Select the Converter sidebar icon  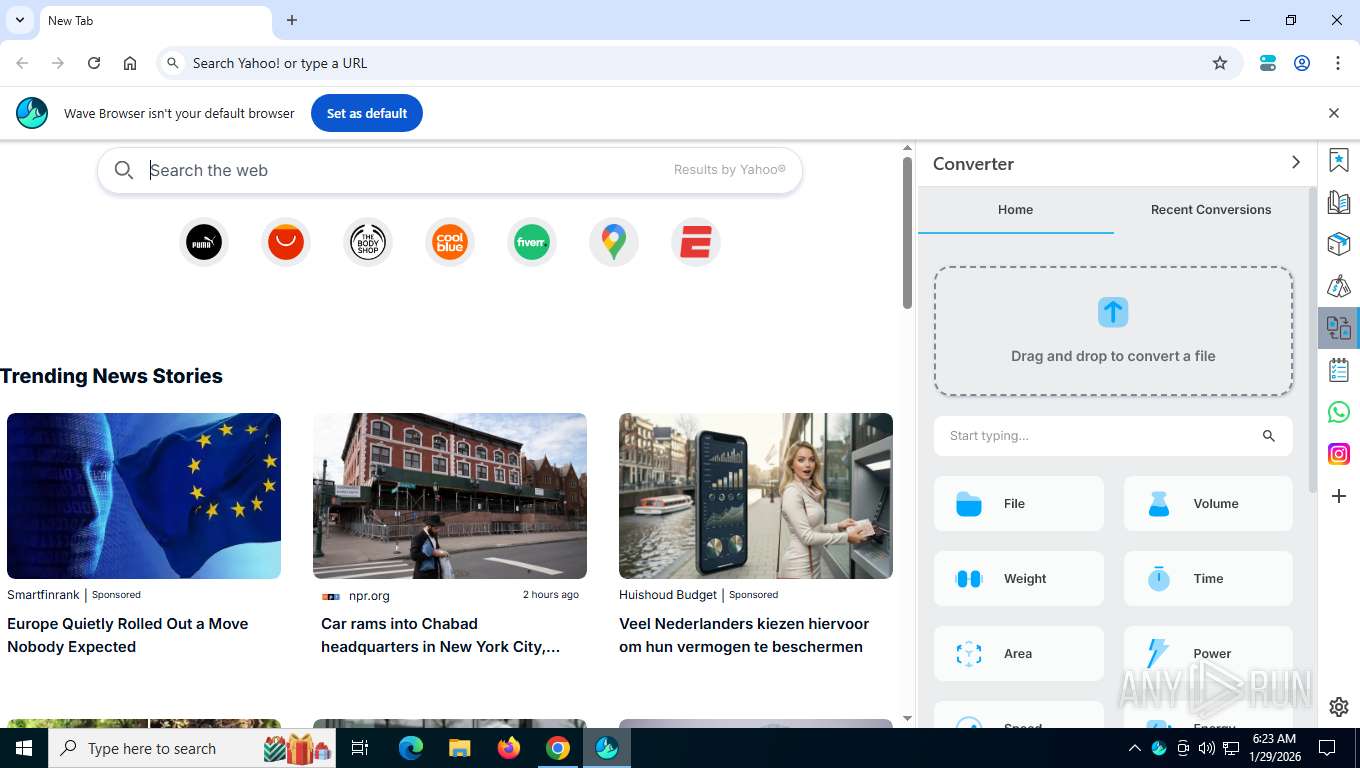click(1339, 327)
